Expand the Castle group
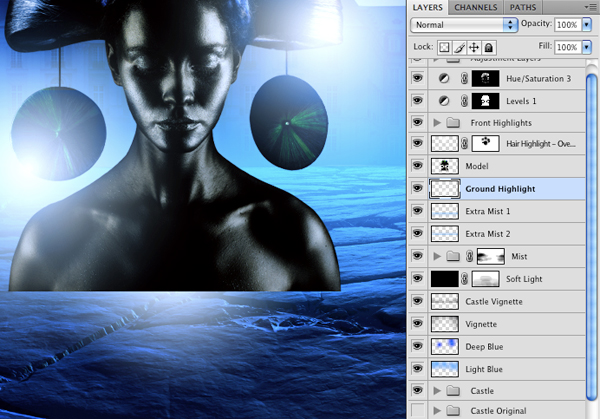This screenshot has height=419, width=600. pyautogui.click(x=437, y=390)
